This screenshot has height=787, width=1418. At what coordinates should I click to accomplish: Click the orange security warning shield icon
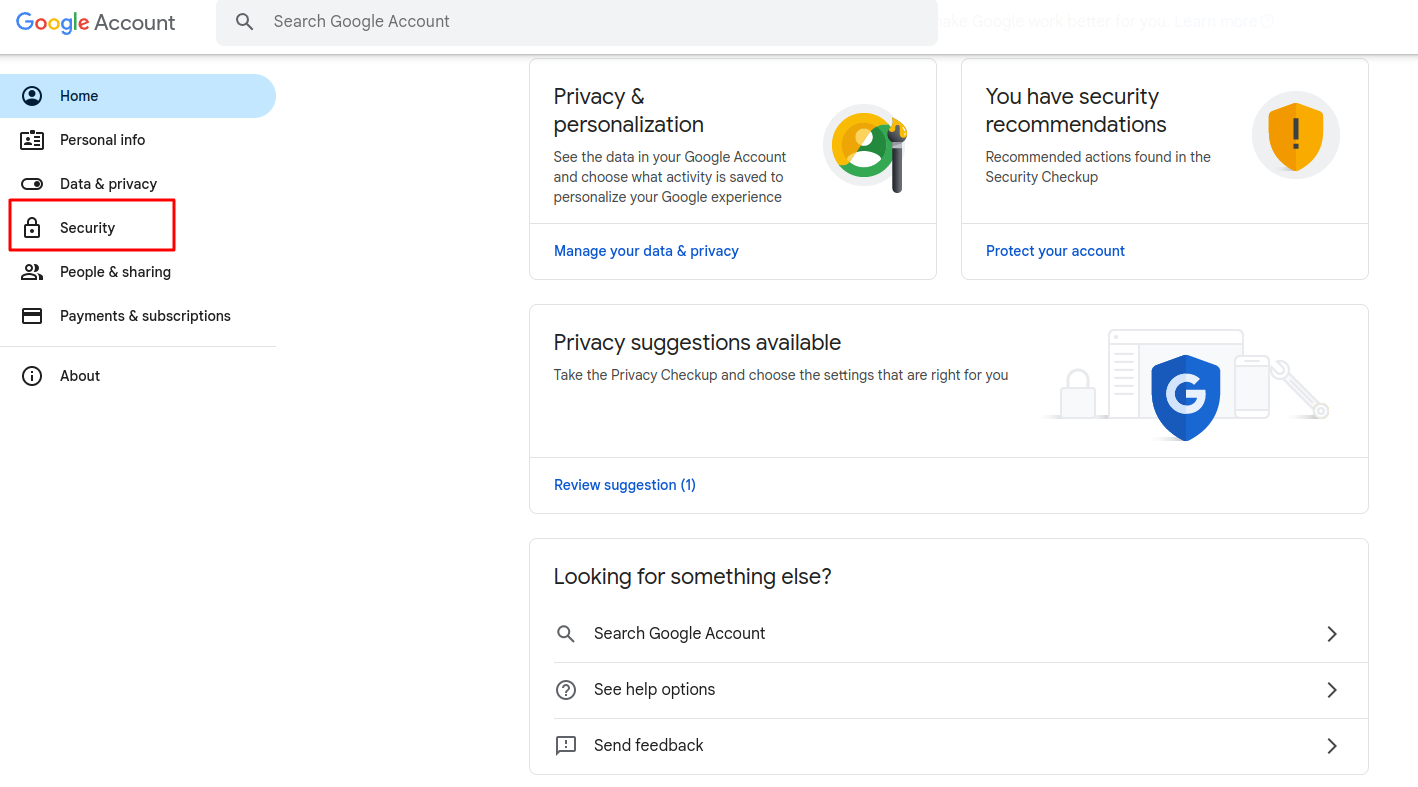[x=1295, y=135]
